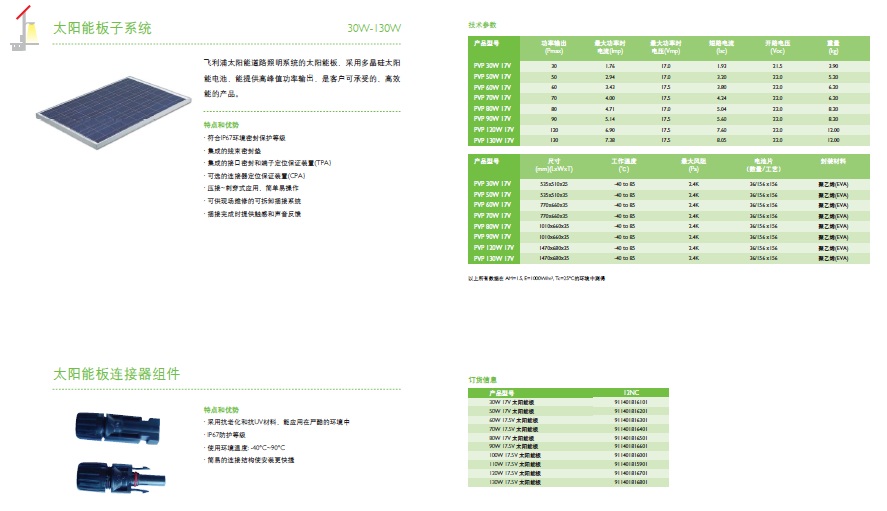Click the heading 太阳能板子系统

point(102,28)
